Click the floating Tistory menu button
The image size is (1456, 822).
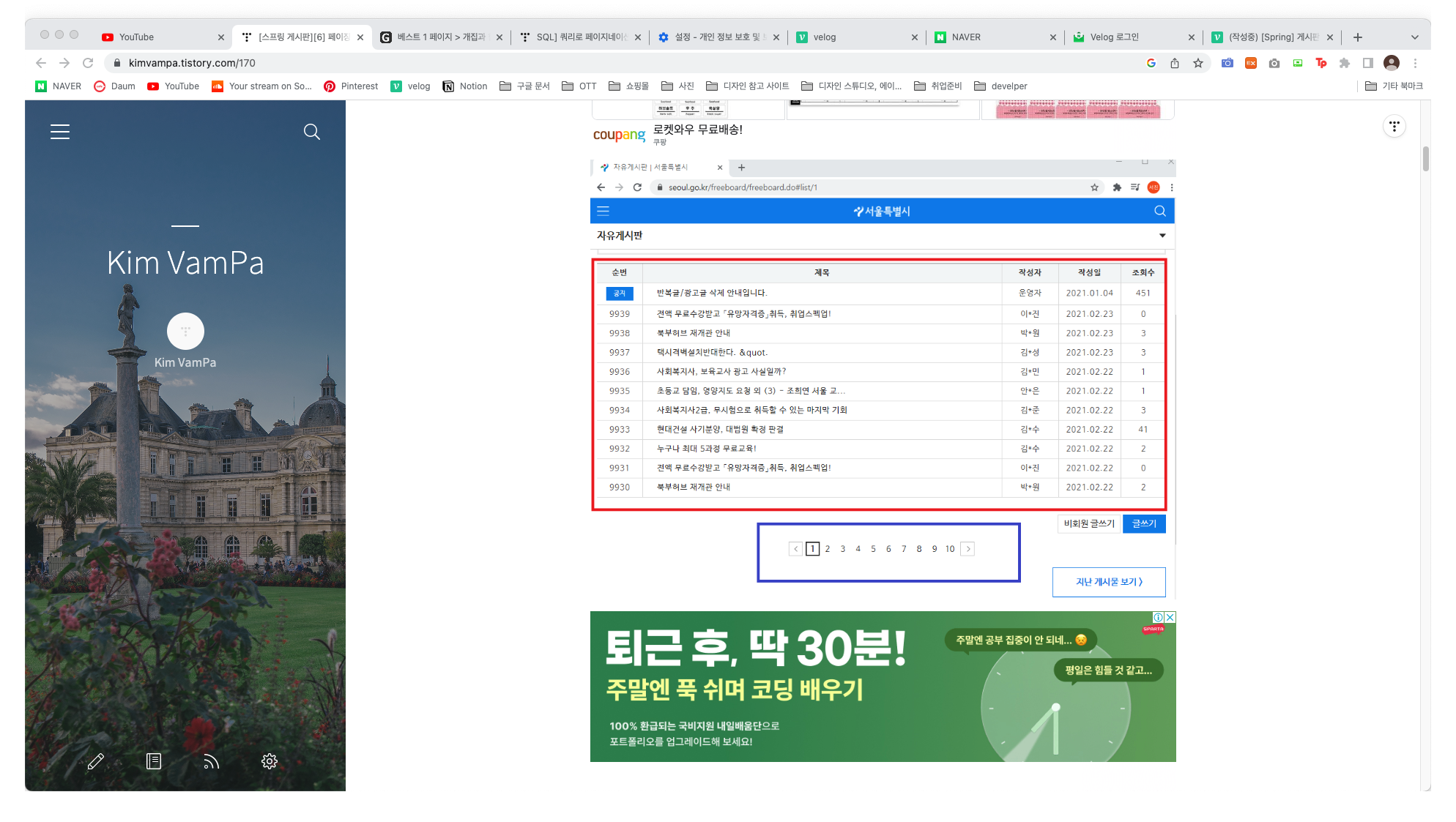(1394, 127)
